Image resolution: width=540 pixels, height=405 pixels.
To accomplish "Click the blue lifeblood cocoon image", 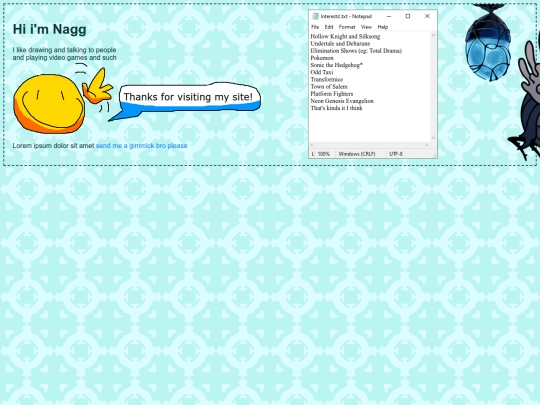I will coord(488,43).
